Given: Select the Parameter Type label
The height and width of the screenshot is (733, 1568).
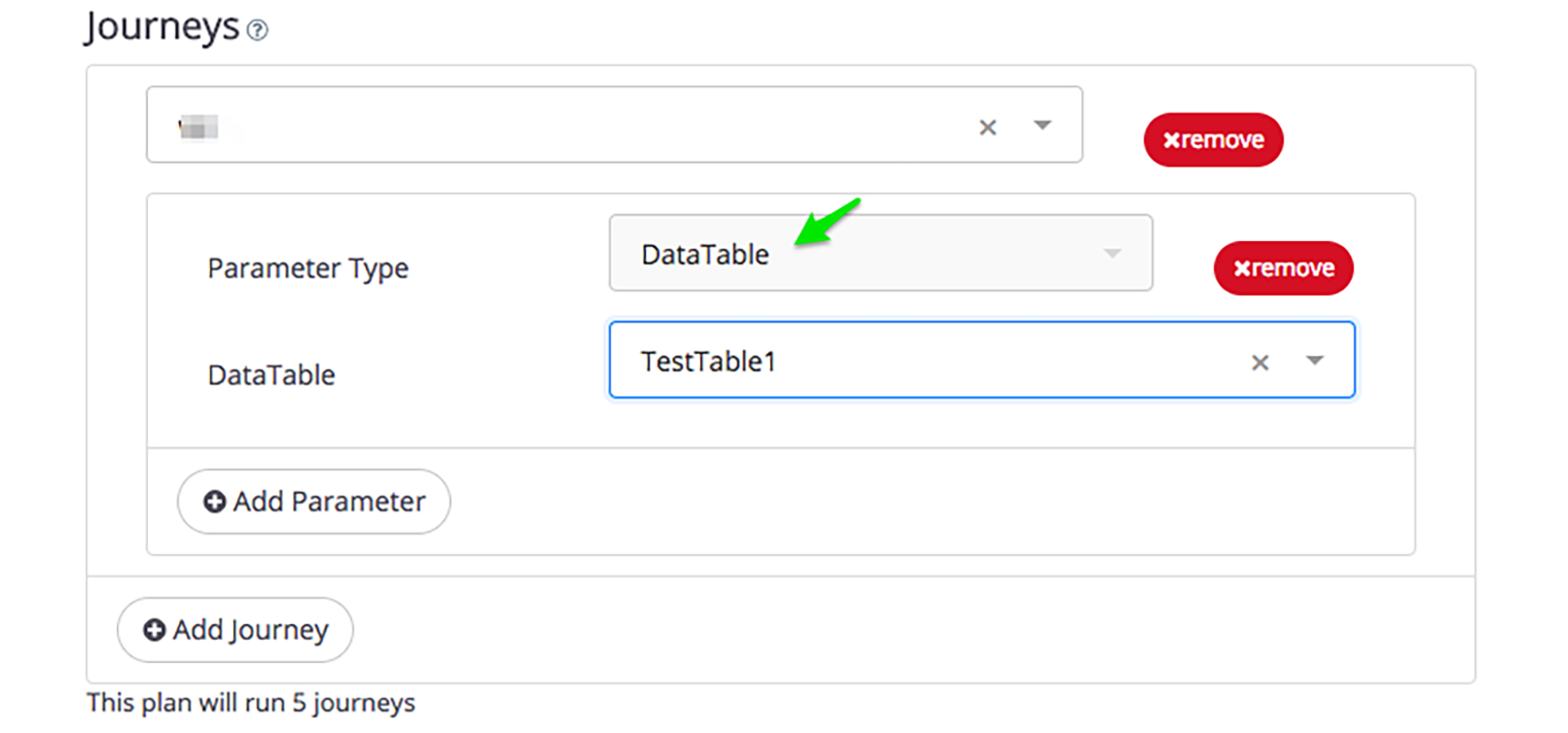Looking at the screenshot, I should pyautogui.click(x=307, y=269).
